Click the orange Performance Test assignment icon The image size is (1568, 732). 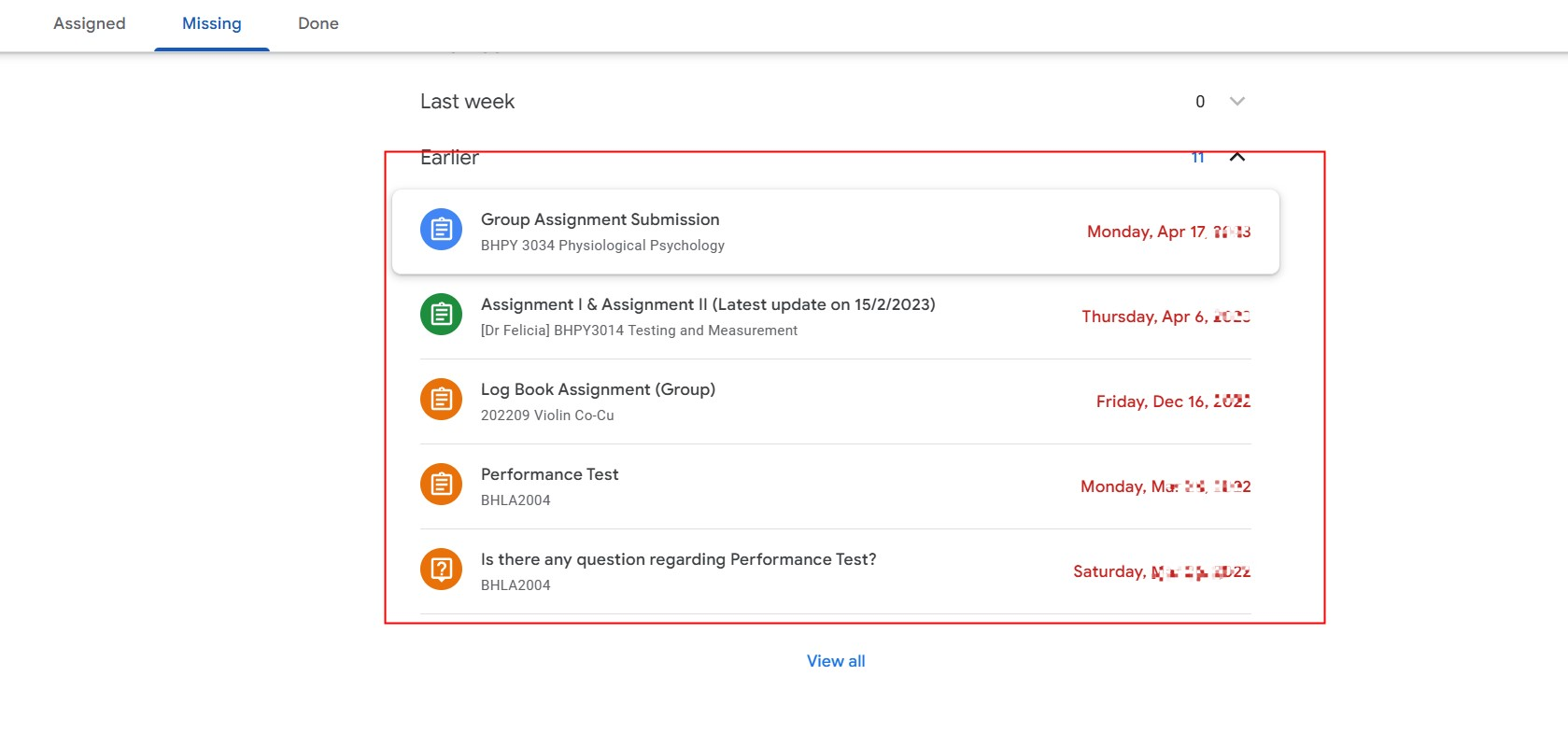[442, 485]
